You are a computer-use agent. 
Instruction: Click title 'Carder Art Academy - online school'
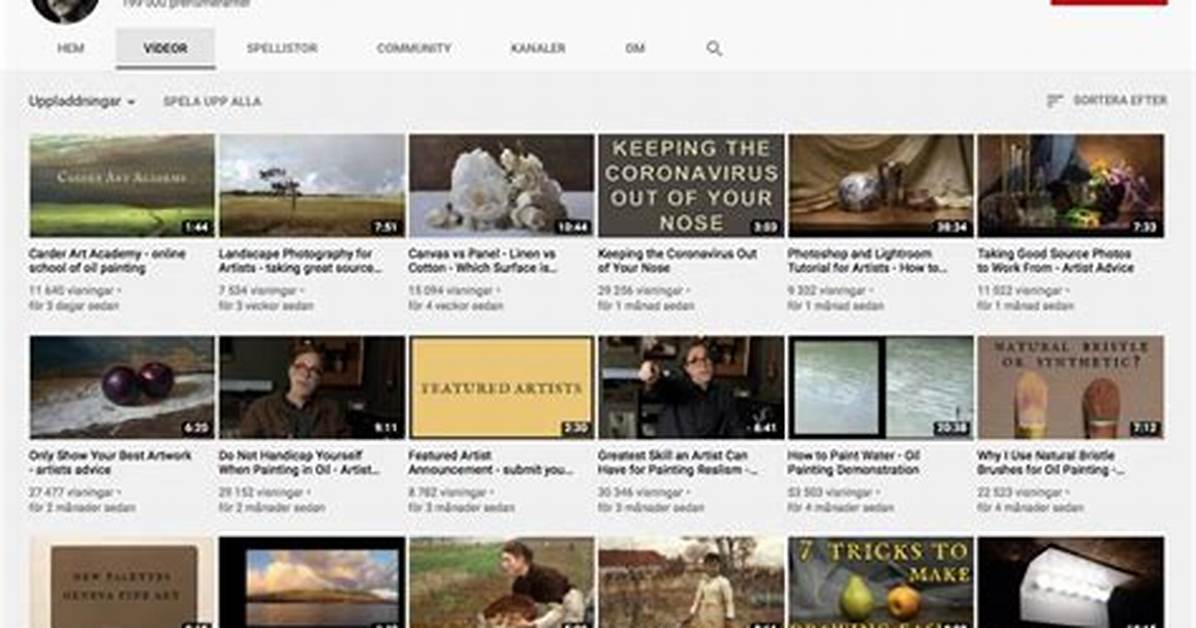point(107,261)
